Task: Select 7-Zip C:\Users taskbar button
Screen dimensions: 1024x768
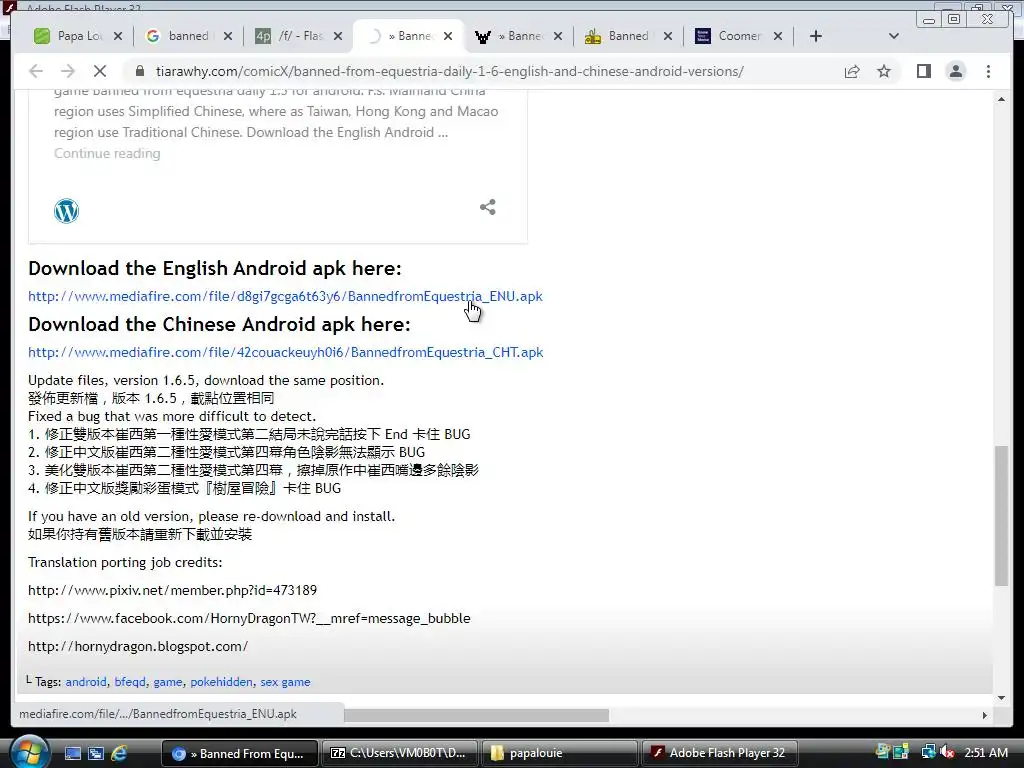Action: point(400,753)
